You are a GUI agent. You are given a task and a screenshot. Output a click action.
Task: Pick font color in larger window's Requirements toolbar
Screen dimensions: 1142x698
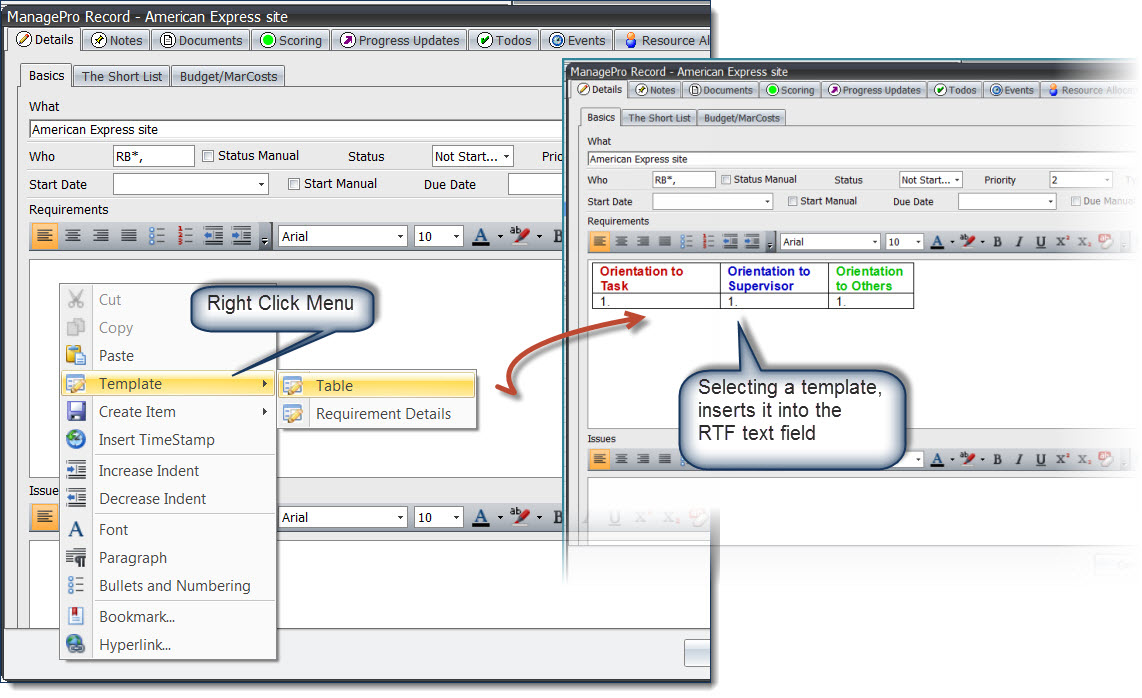click(481, 236)
